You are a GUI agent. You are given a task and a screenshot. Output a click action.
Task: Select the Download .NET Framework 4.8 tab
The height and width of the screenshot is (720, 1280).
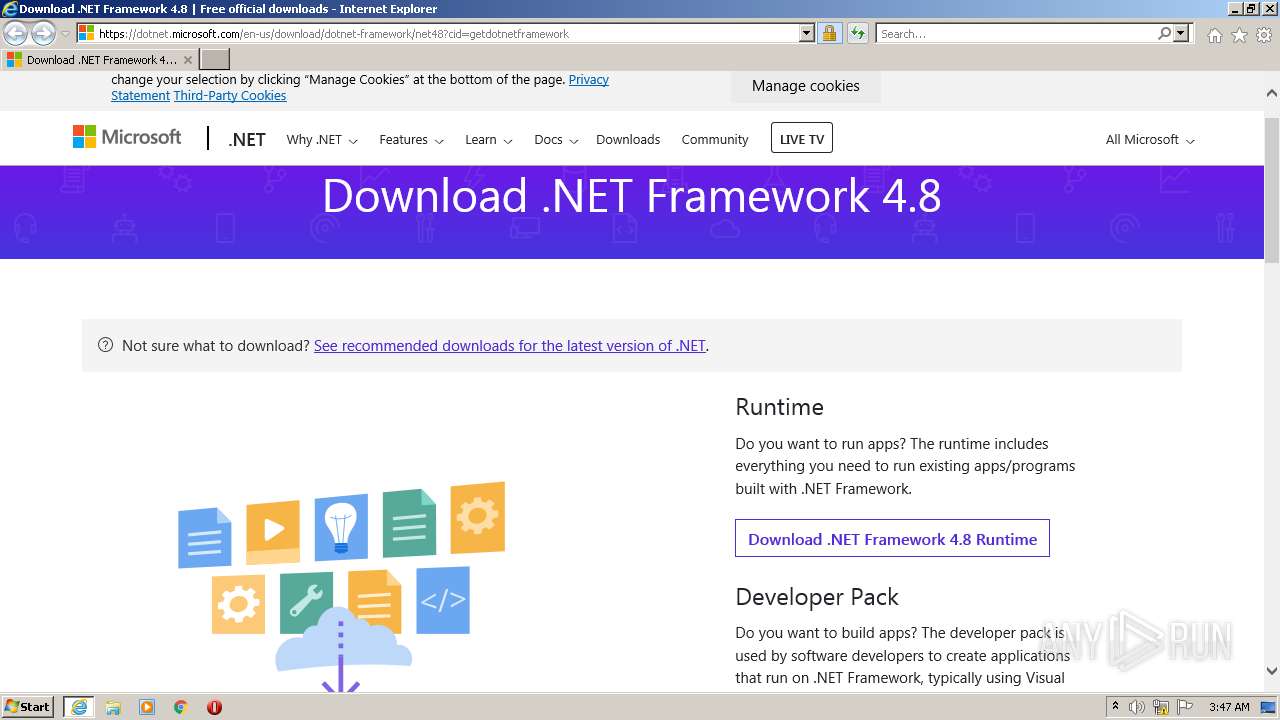coord(100,60)
